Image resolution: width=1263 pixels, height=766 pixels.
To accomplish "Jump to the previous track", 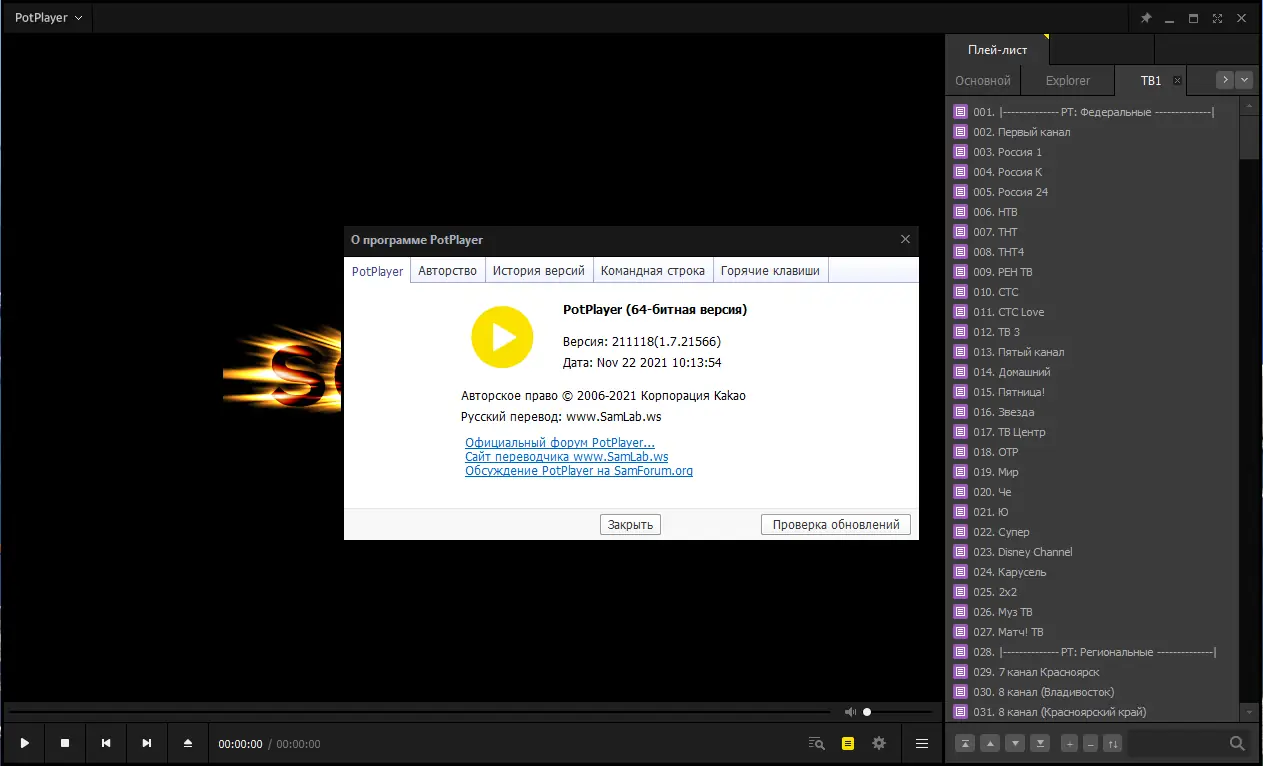I will [106, 743].
